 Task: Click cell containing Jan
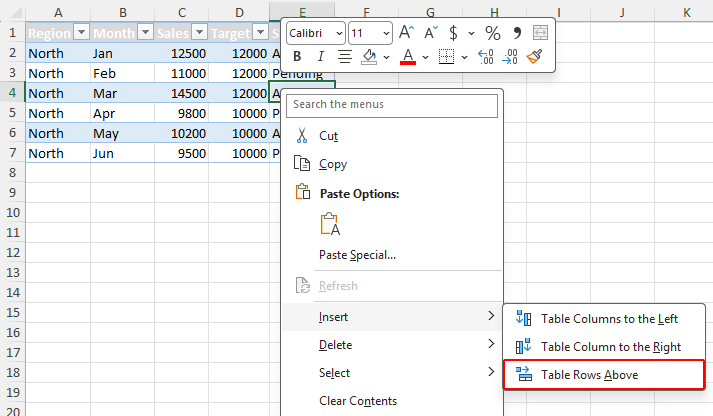pos(122,53)
